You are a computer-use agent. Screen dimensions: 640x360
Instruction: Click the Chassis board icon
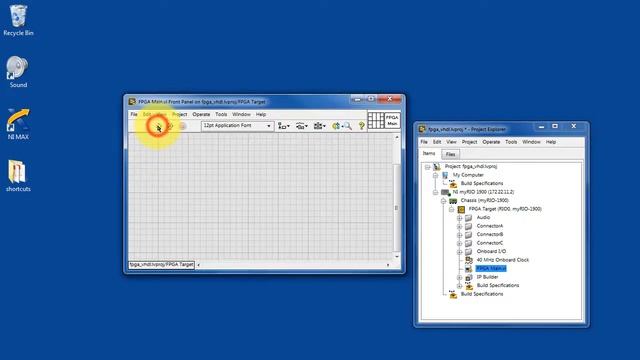click(453, 201)
